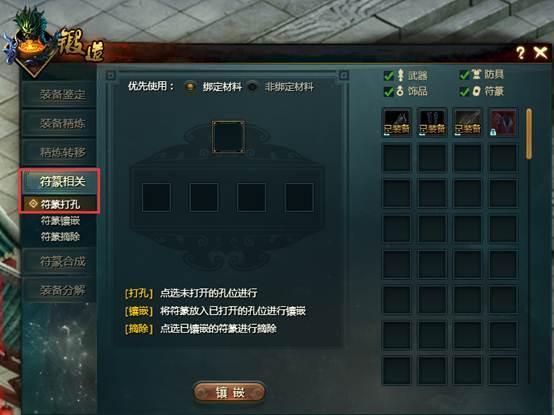Select the first equipped item icon
Viewport: 554px width, 415px height.
tap(397, 122)
